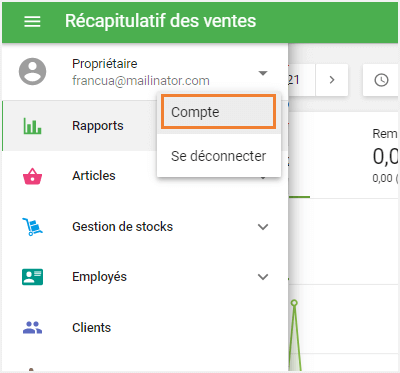Click the francua@mailinator.com email text
The height and width of the screenshot is (373, 400).
coord(141,81)
